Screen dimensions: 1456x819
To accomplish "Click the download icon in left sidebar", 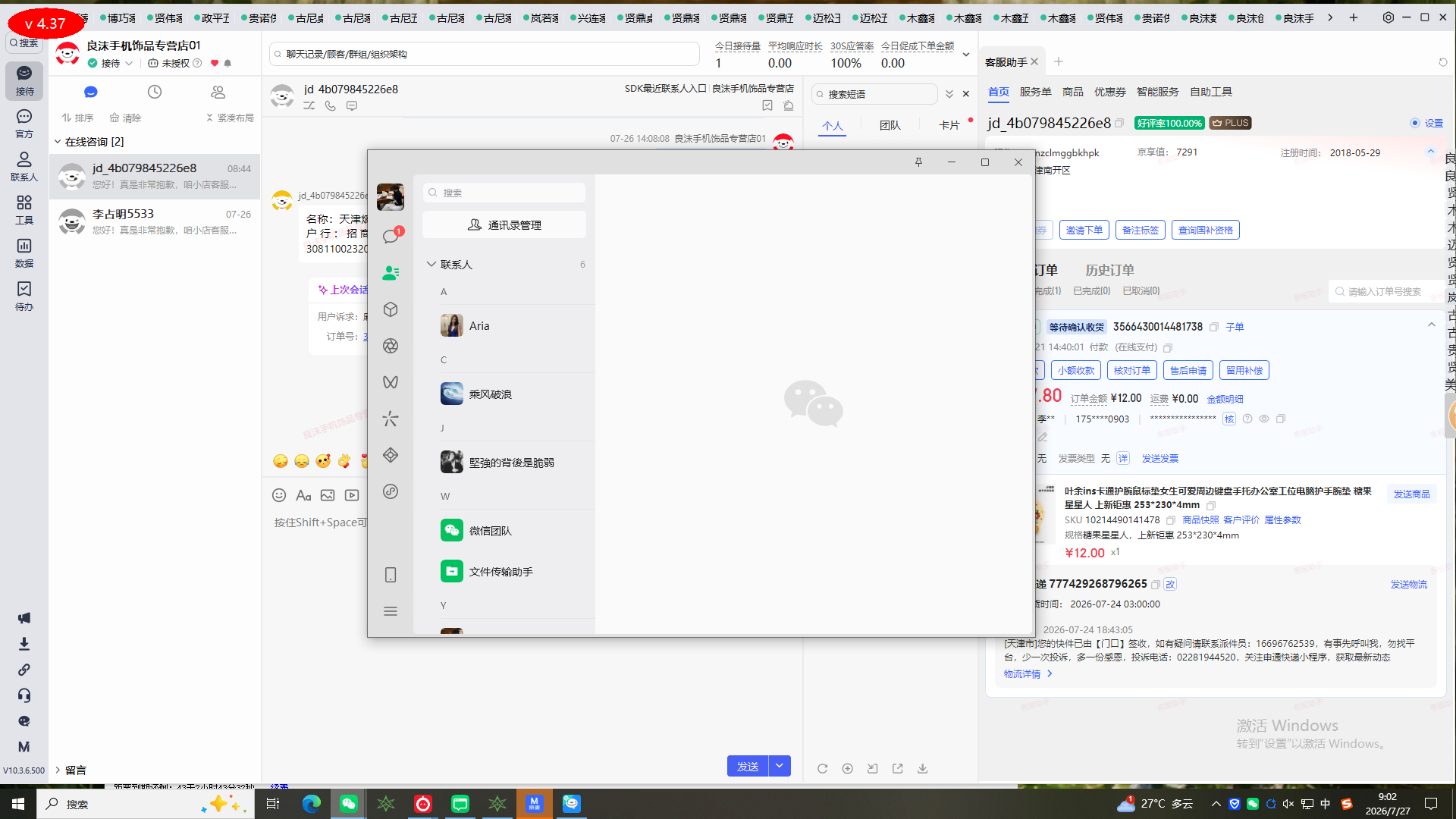I will (24, 644).
